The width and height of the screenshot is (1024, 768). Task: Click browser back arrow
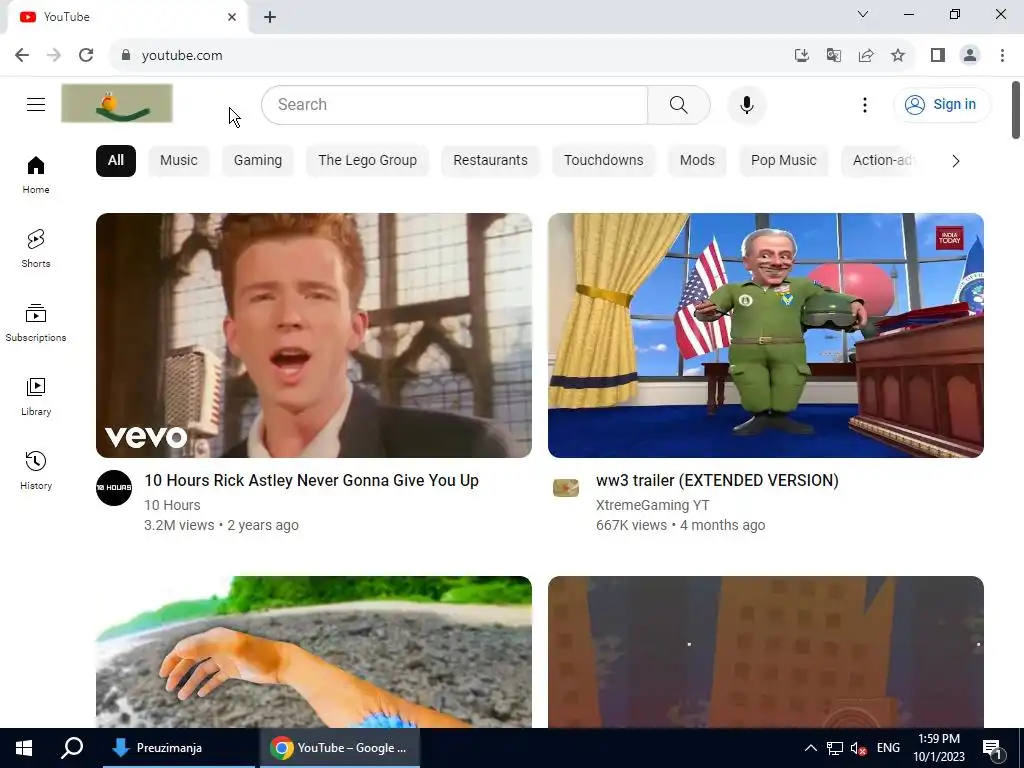22,55
